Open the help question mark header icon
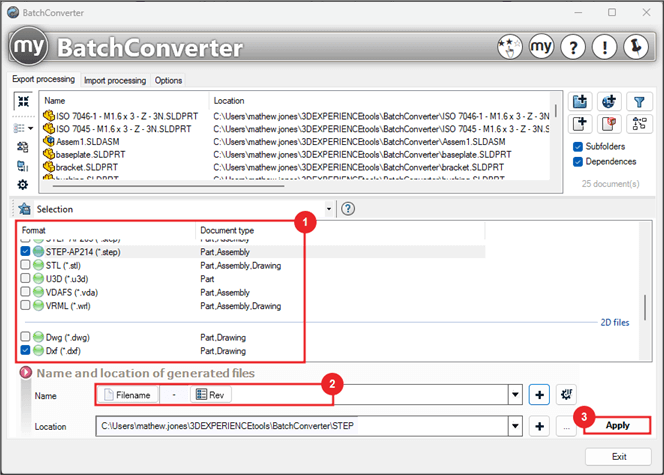664x475 pixels. pos(573,47)
